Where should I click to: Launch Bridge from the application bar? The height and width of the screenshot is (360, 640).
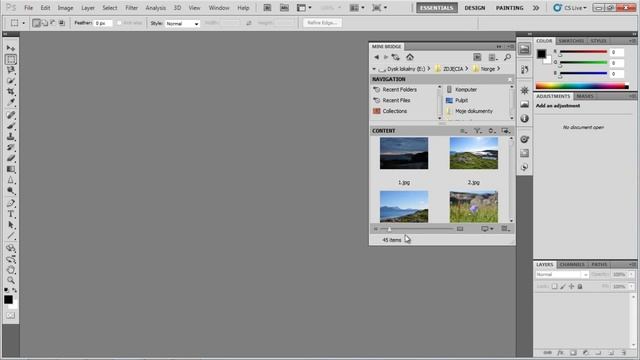pyautogui.click(x=267, y=8)
